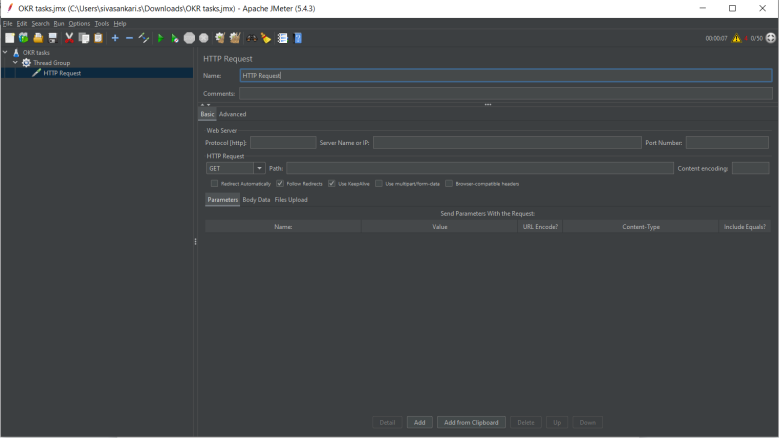The height and width of the screenshot is (438, 780).
Task: Enable Redirect Automatically checkbox
Action: [x=214, y=184]
